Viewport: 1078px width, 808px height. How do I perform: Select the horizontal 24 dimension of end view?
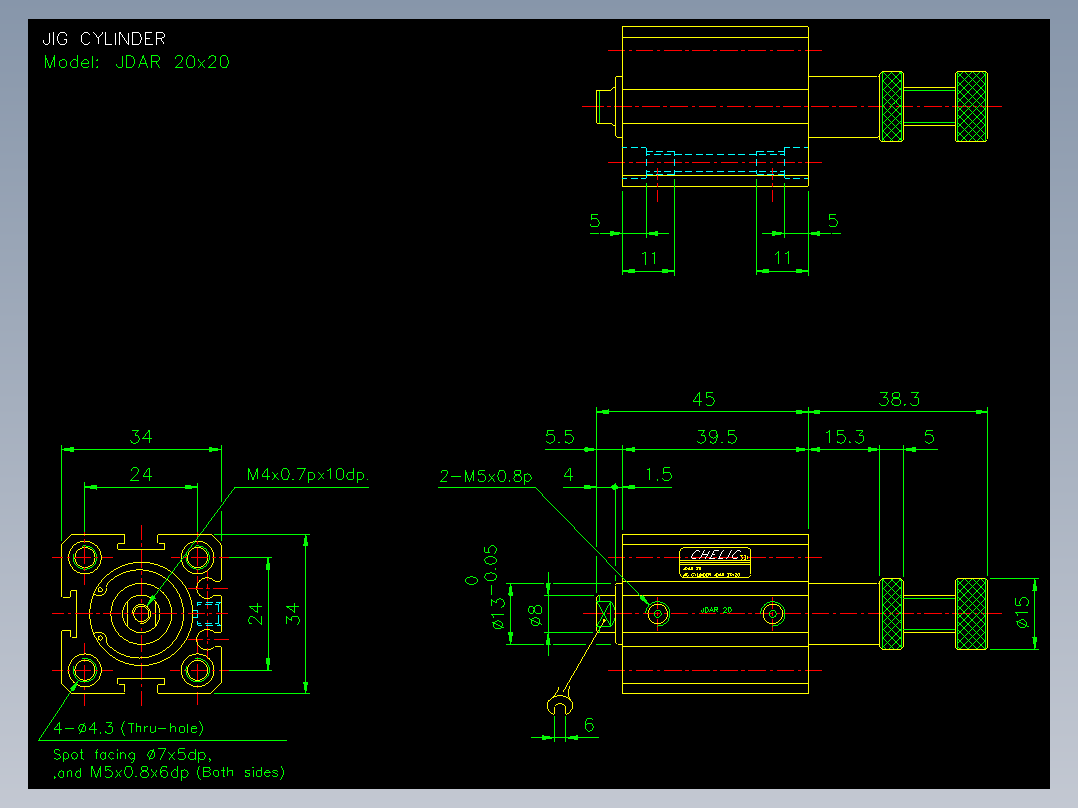click(x=141, y=474)
